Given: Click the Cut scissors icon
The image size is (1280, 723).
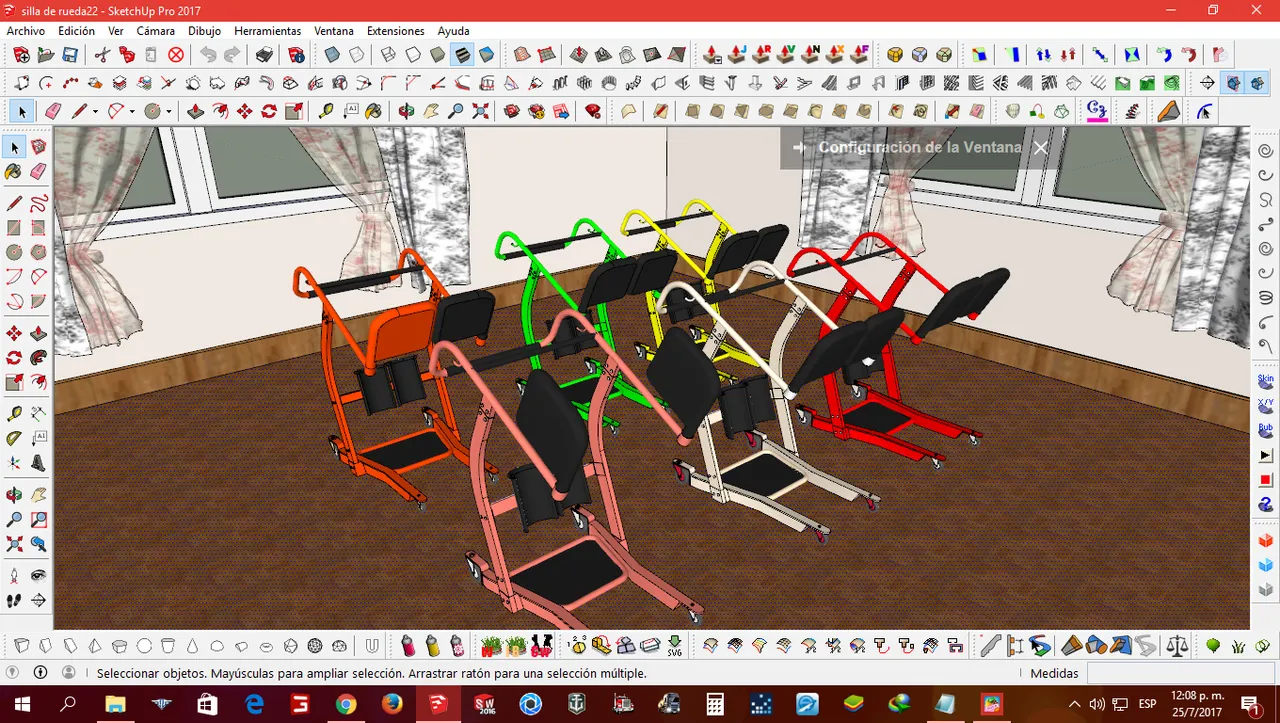Looking at the screenshot, I should (x=102, y=55).
